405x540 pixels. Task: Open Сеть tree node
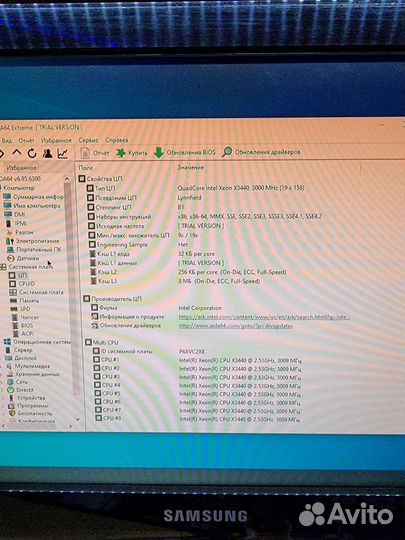coord(18,382)
